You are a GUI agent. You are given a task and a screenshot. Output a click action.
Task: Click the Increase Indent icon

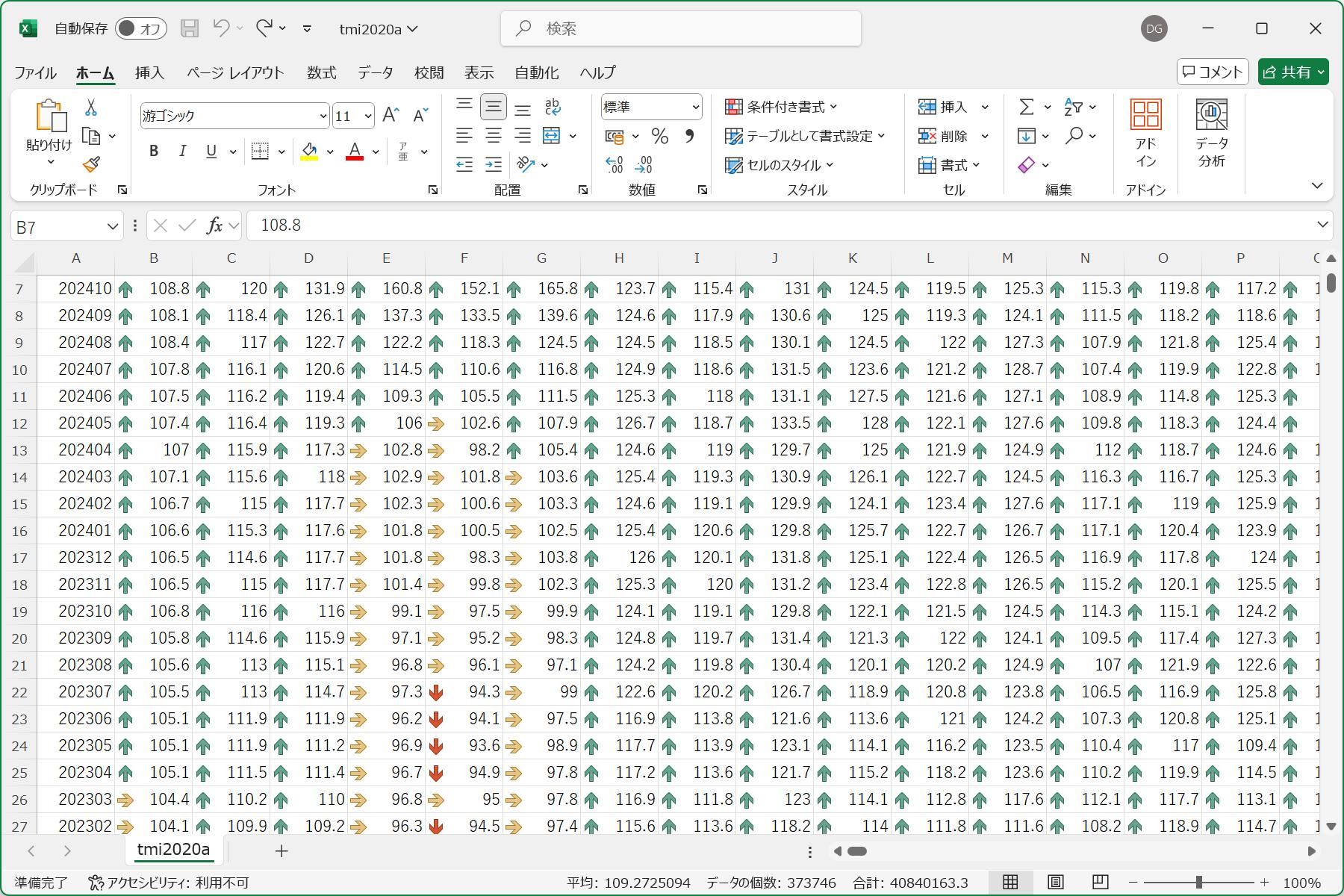pyautogui.click(x=494, y=164)
